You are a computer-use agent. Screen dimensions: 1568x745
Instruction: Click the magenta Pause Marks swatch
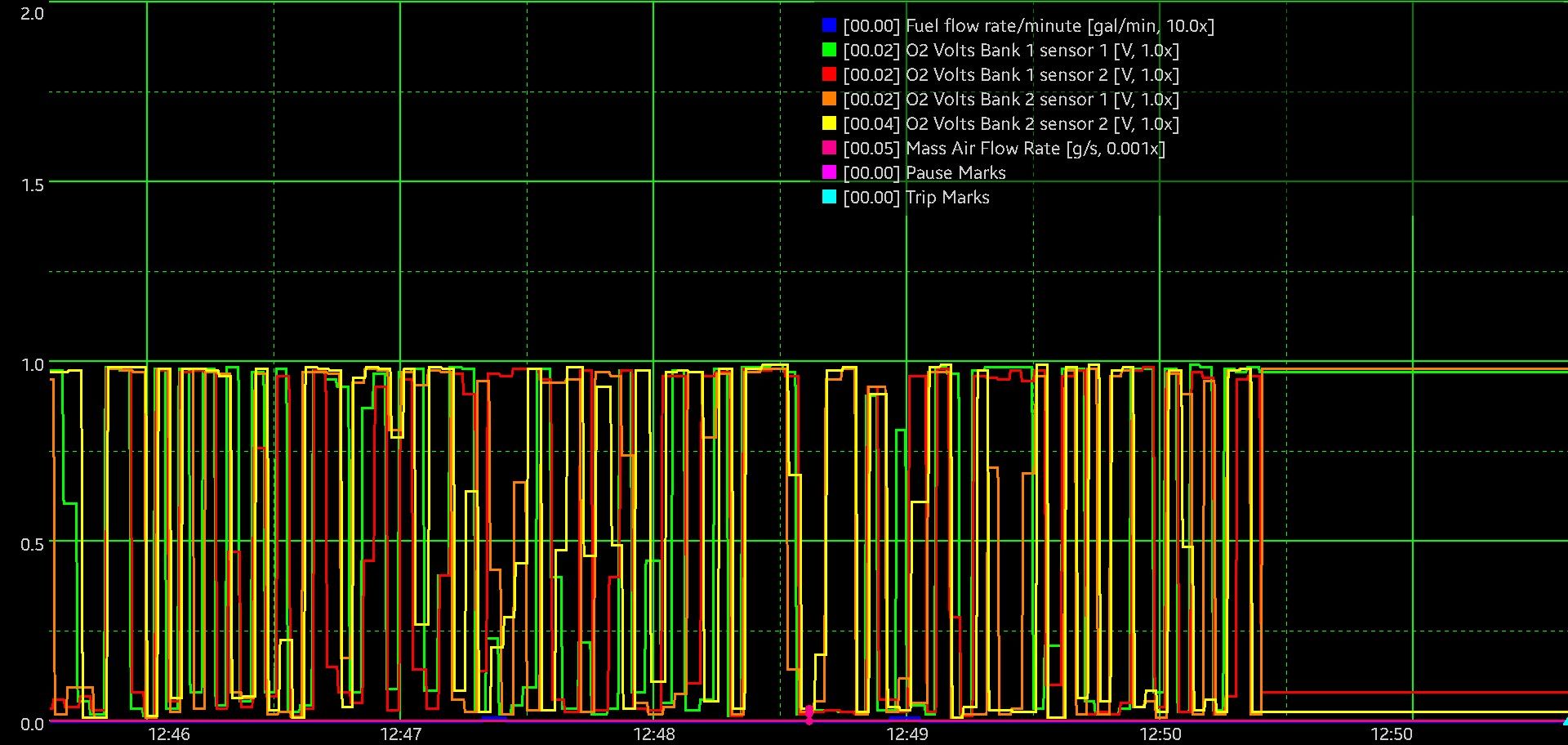829,172
